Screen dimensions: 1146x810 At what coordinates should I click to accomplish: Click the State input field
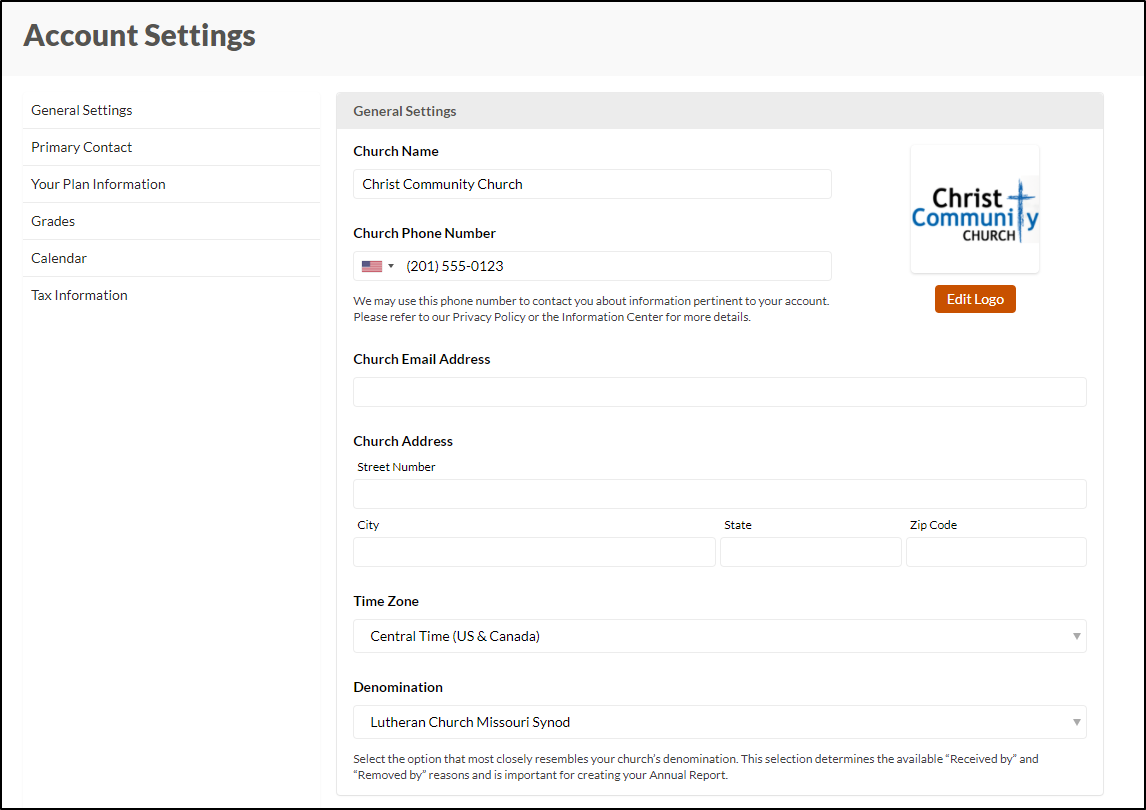811,552
